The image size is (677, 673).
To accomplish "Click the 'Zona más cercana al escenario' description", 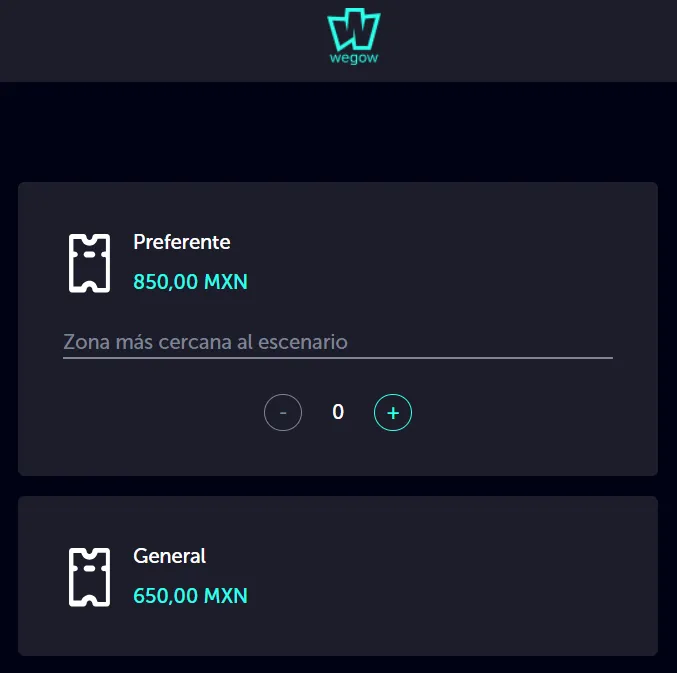I will [x=205, y=342].
